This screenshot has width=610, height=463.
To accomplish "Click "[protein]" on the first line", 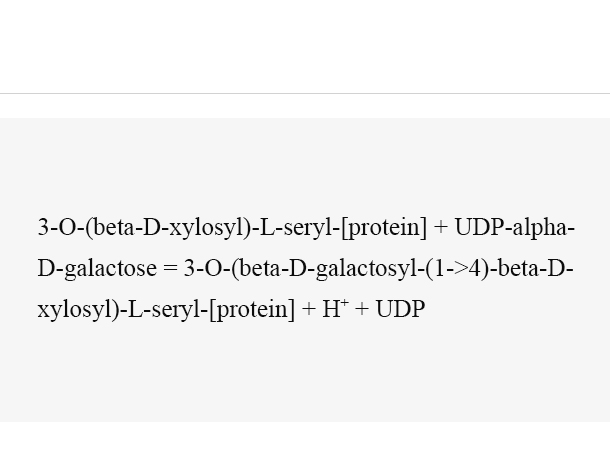I will [x=384, y=228].
